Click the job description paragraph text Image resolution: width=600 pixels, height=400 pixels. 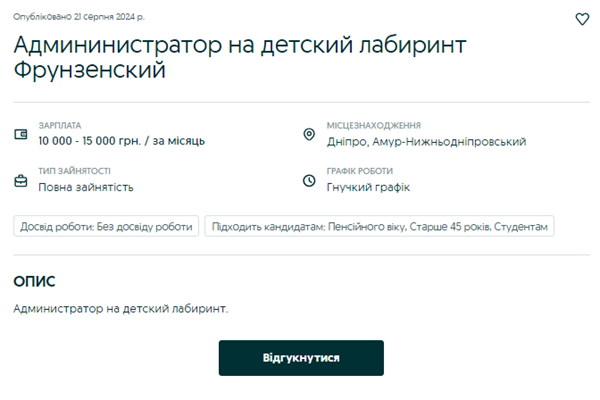121,308
